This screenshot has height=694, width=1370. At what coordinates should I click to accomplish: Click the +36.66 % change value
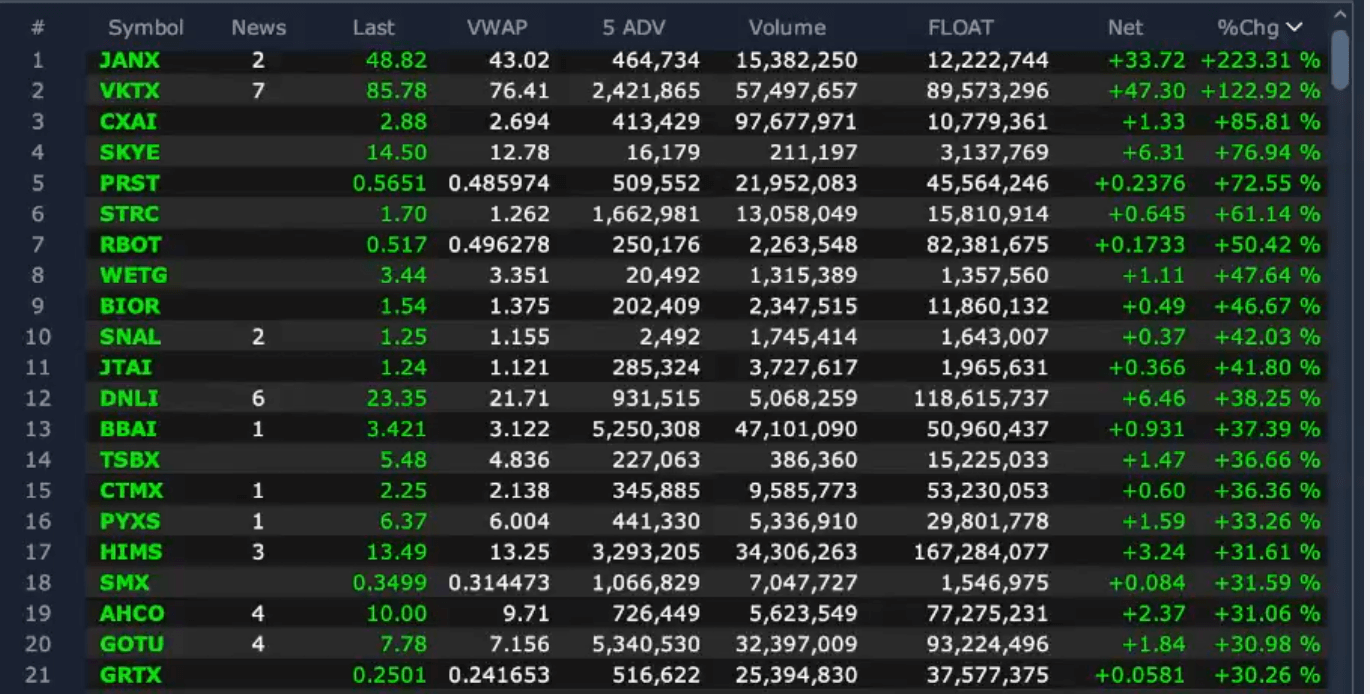coord(1267,460)
